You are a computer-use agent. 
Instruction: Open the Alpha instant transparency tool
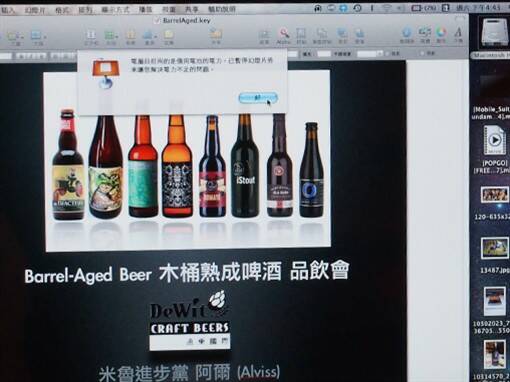(x=284, y=35)
